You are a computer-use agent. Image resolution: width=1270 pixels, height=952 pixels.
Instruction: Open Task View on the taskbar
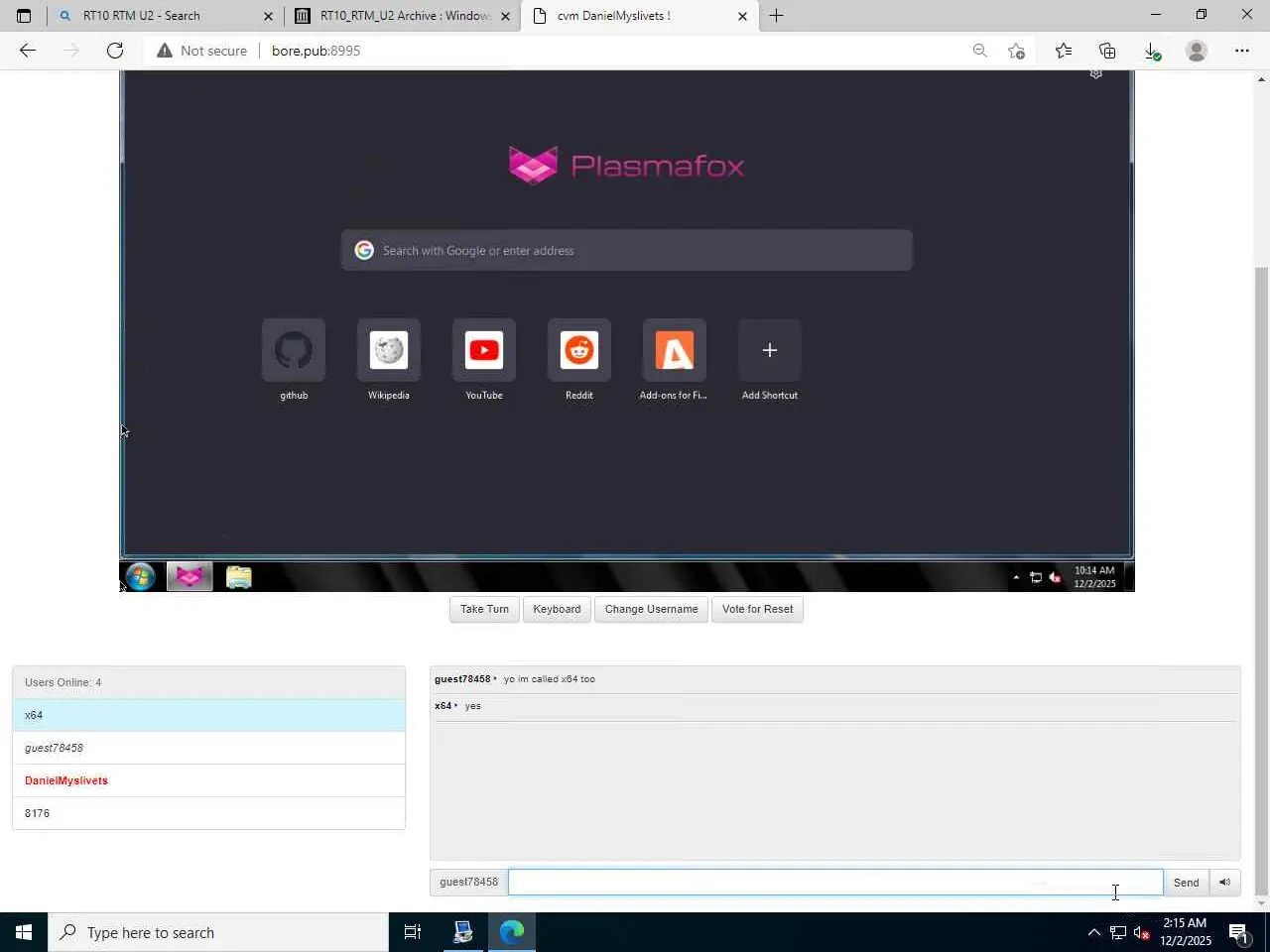click(413, 932)
